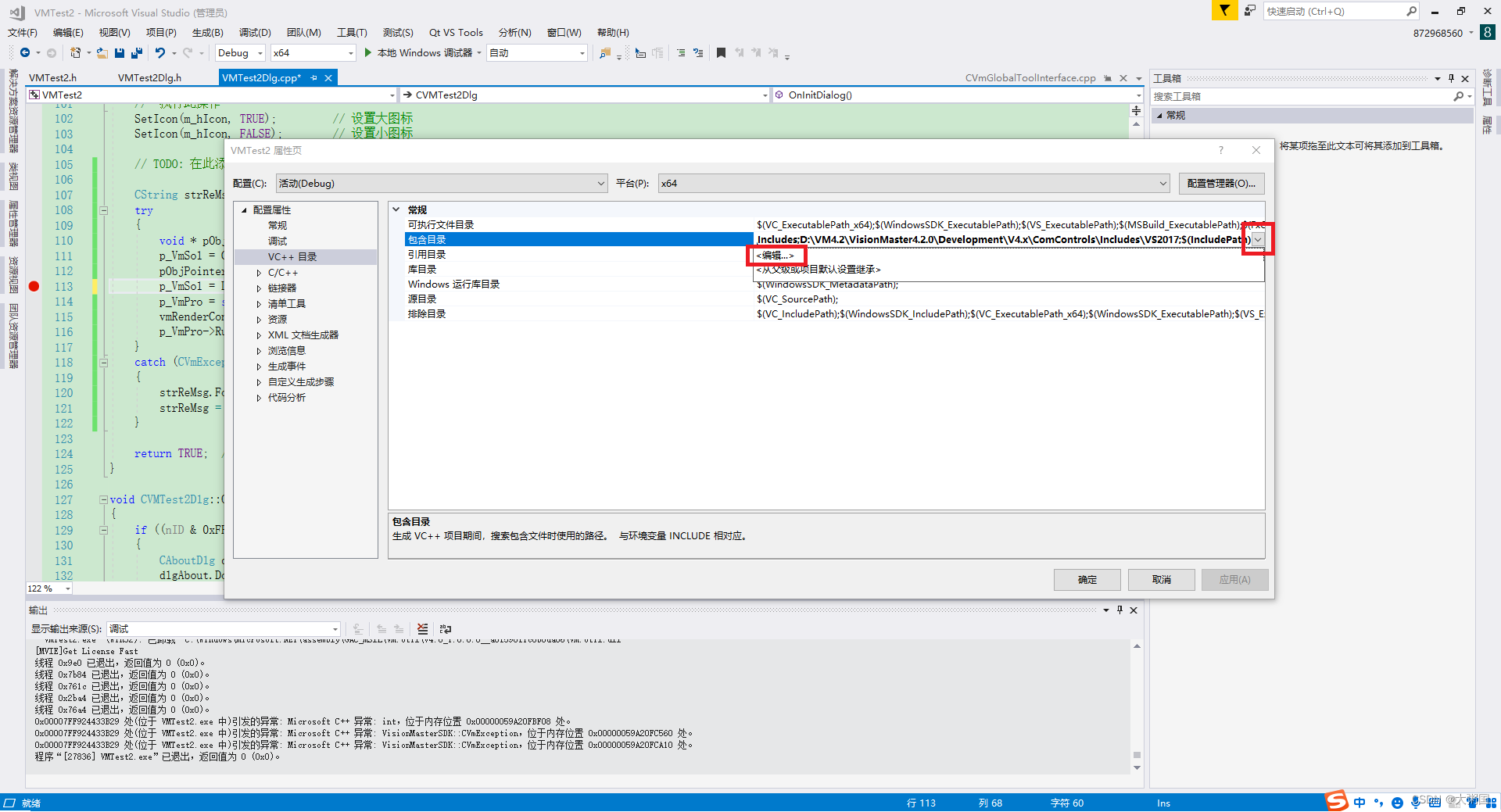Select VC++ 目录 in the property tree
Viewport: 1501px width, 812px height.
[x=292, y=257]
